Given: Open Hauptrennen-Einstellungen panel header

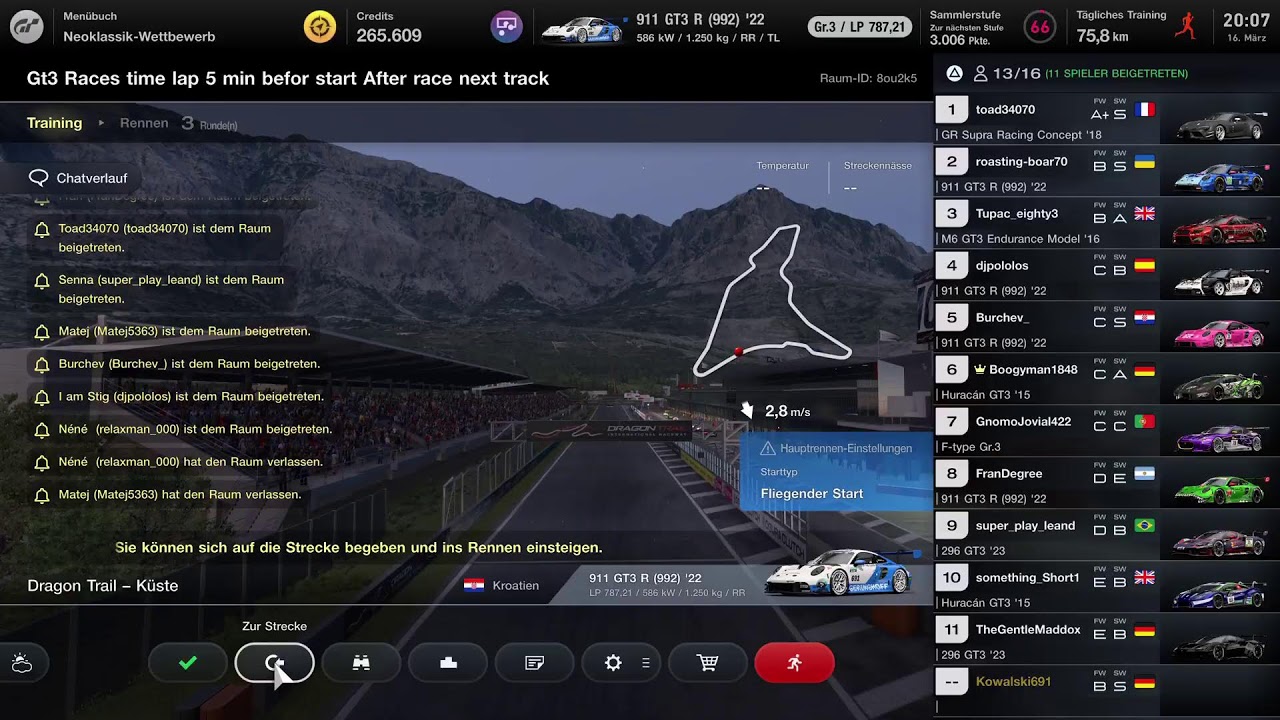Looking at the screenshot, I should click(x=836, y=448).
